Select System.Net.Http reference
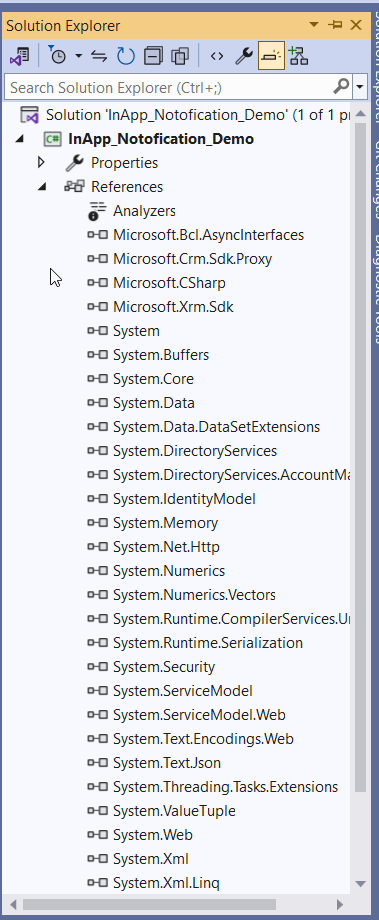The height and width of the screenshot is (920, 379). click(x=167, y=547)
